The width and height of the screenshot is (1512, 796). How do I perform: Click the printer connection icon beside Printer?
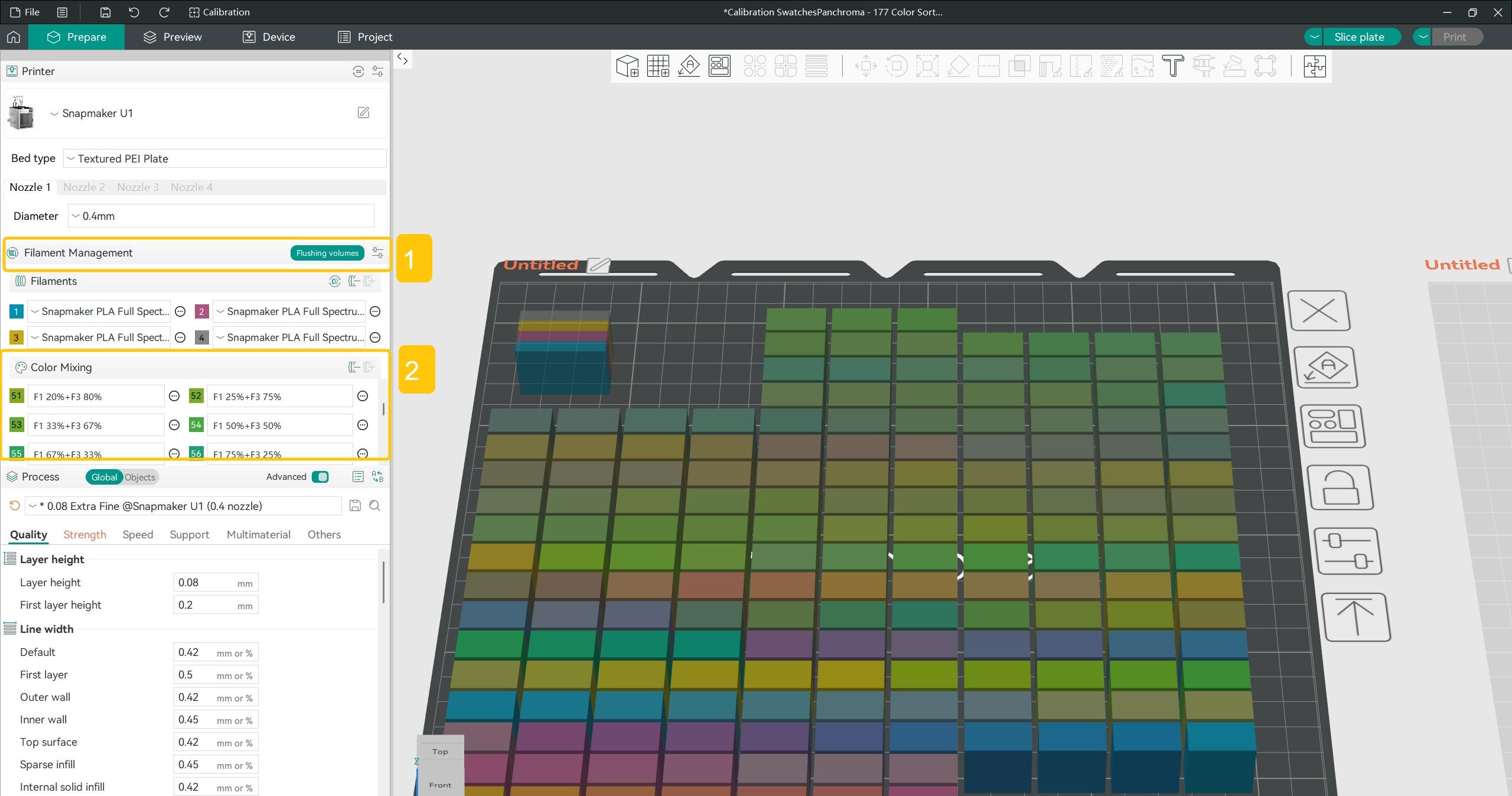pos(358,72)
